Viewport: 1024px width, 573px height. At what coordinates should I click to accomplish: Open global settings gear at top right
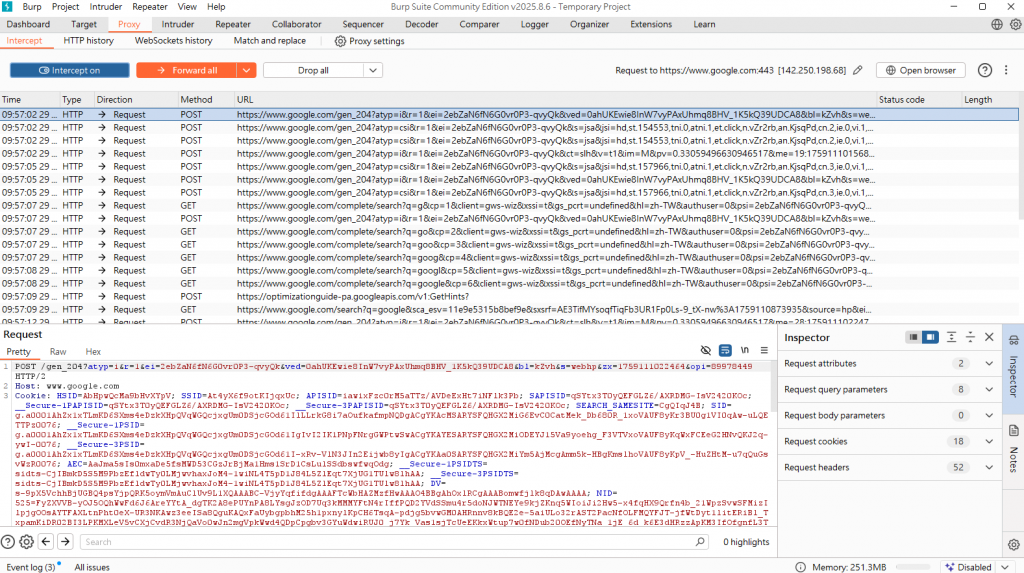(1015, 24)
